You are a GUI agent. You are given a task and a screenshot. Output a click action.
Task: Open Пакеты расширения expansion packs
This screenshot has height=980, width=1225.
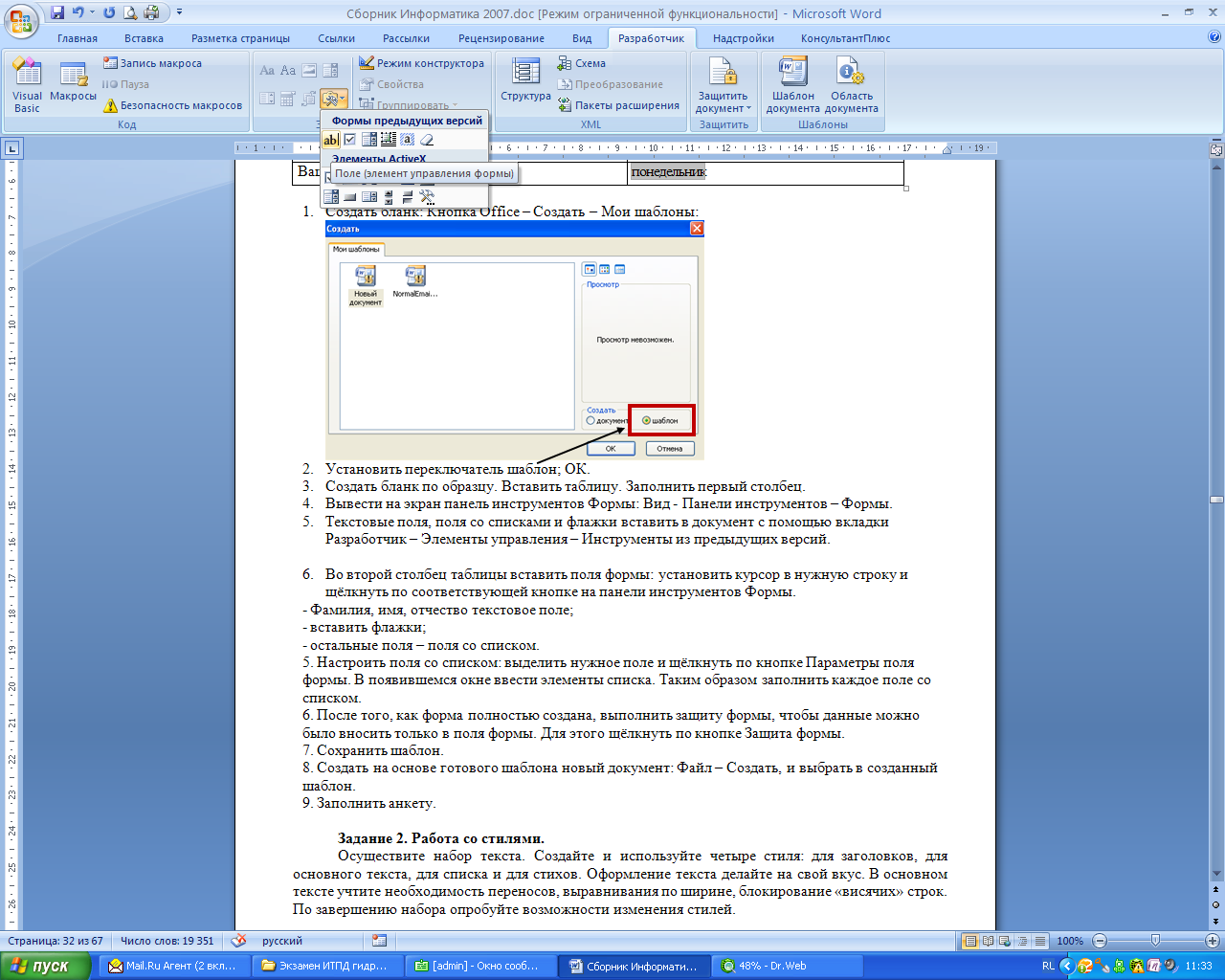[618, 105]
